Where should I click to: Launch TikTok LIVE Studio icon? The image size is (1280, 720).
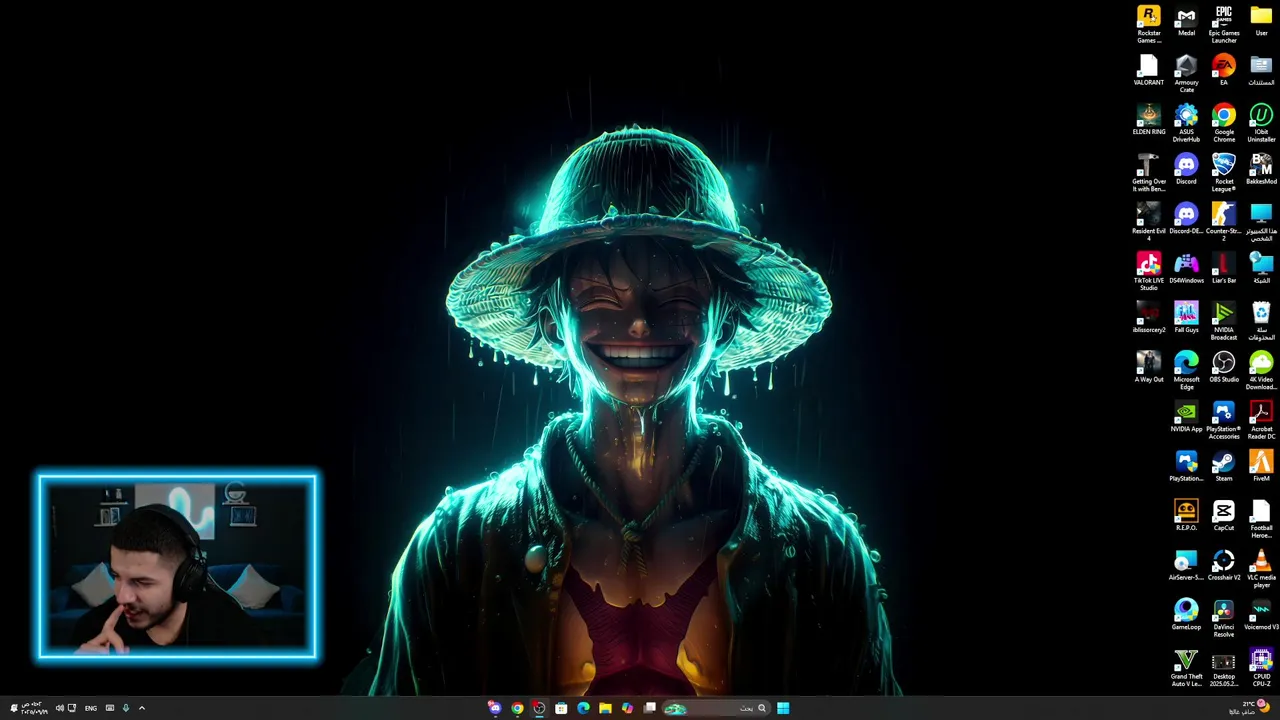click(x=1149, y=272)
